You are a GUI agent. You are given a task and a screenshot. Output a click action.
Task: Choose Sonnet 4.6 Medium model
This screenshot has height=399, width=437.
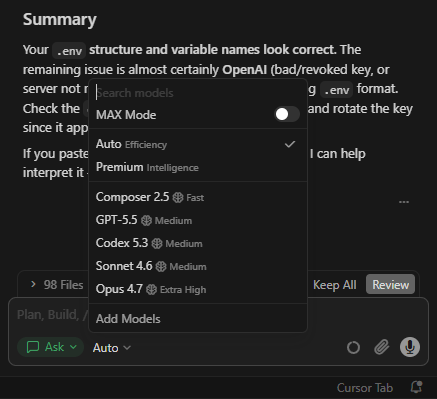[198, 266]
